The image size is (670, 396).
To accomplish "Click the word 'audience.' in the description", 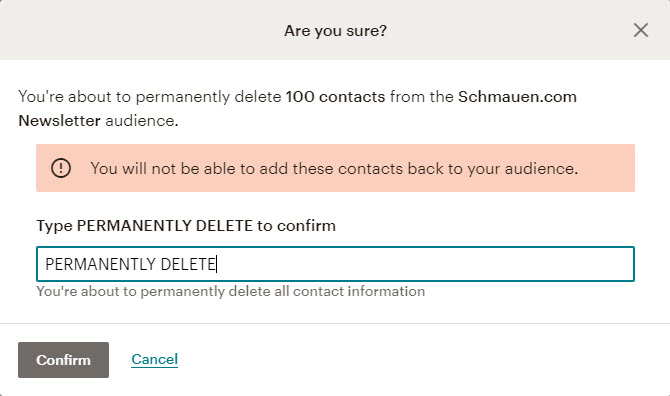I will click(x=142, y=121).
